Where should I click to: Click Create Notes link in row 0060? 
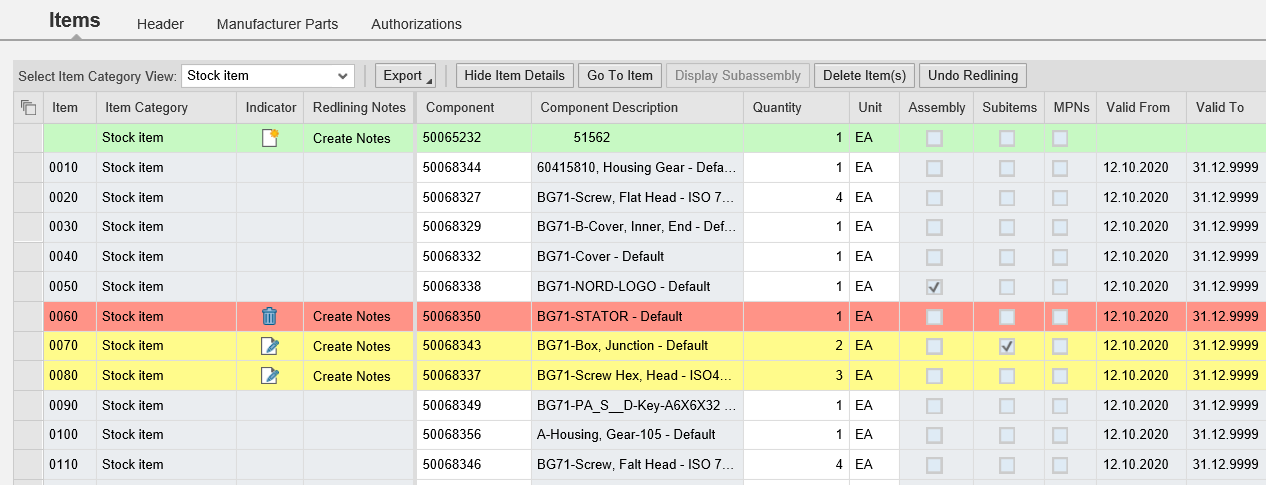click(x=352, y=316)
